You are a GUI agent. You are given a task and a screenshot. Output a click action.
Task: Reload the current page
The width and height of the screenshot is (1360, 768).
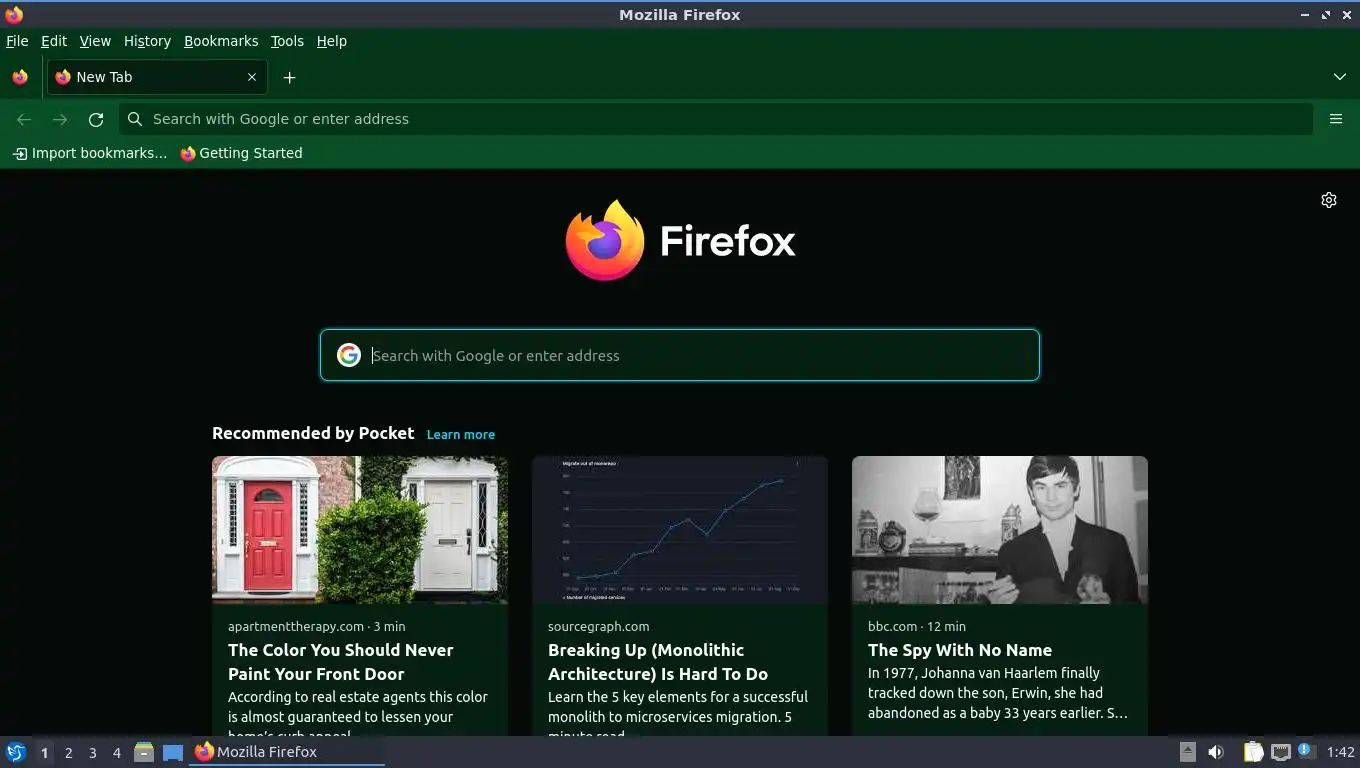[96, 119]
